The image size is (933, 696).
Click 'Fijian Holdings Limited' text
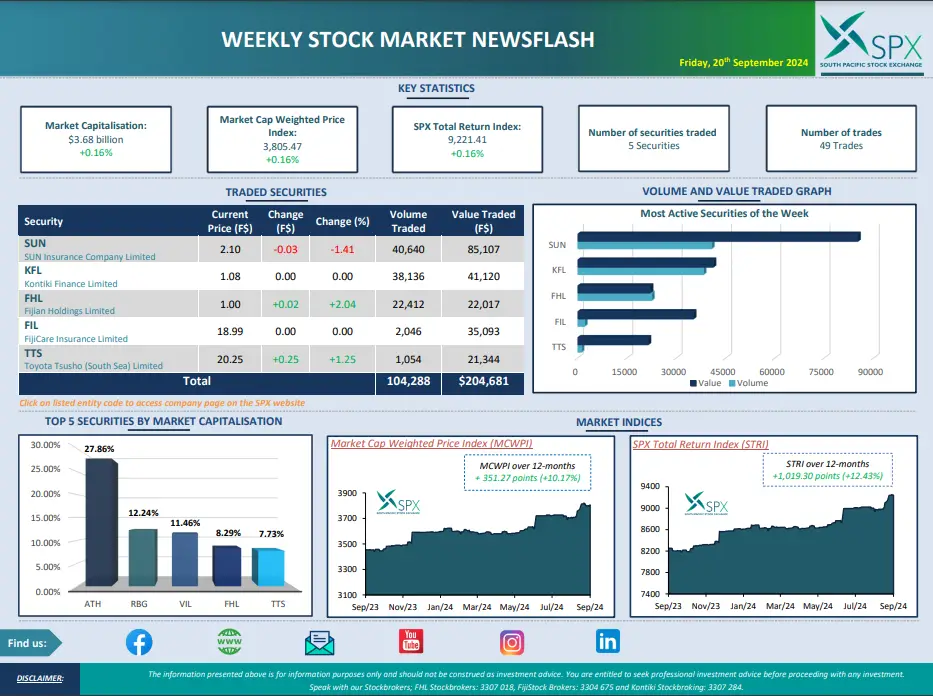[x=70, y=311]
